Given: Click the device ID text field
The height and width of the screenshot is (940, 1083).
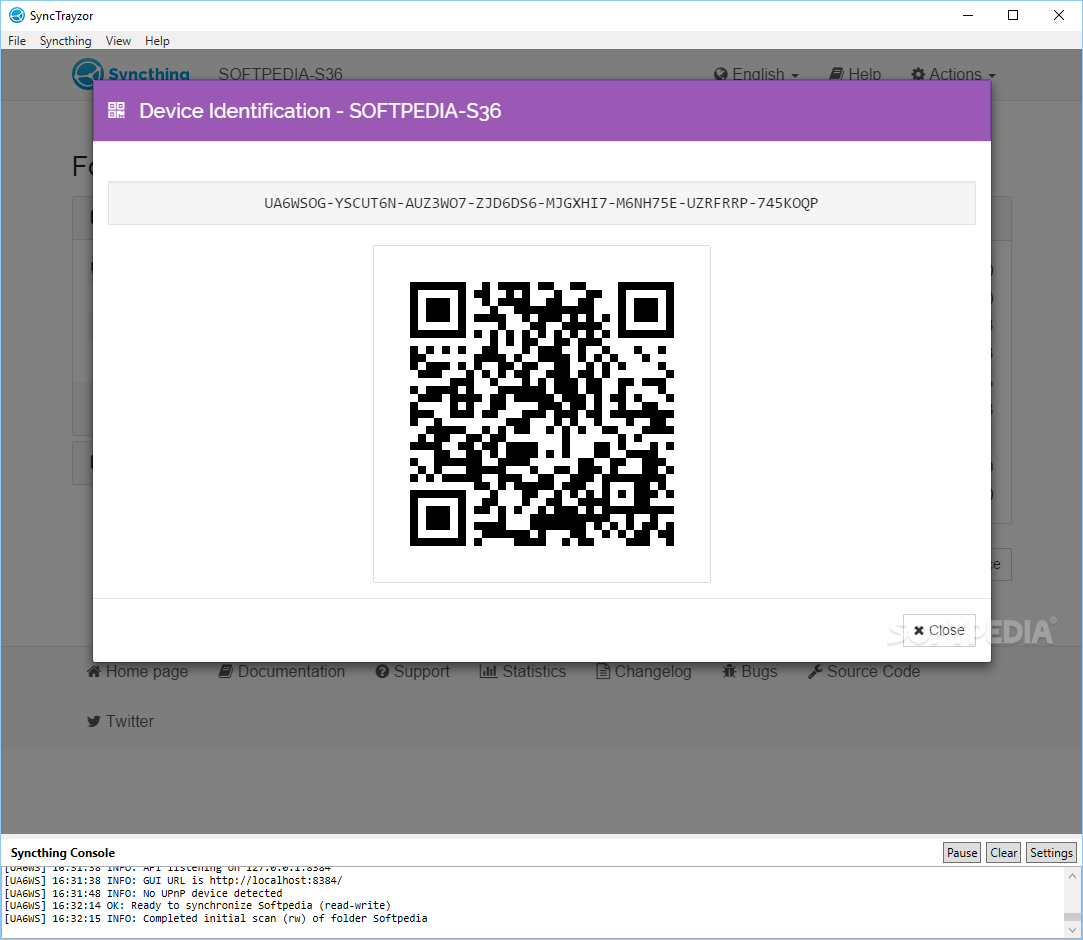Looking at the screenshot, I should click(542, 203).
